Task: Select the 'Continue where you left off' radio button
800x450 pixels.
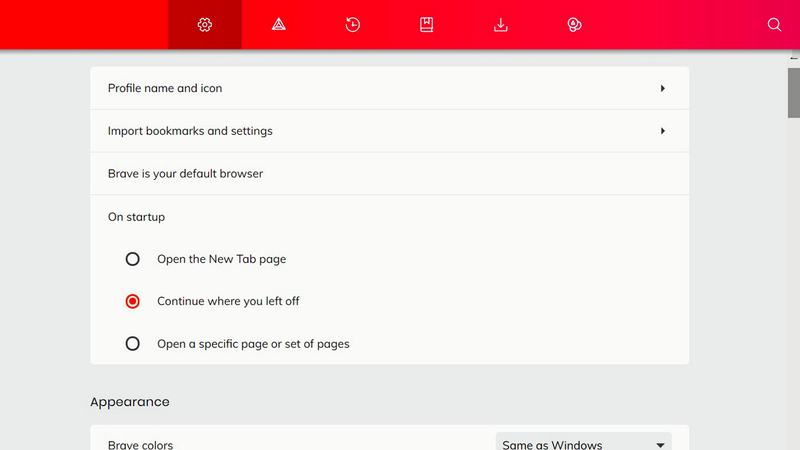Action: [133, 301]
